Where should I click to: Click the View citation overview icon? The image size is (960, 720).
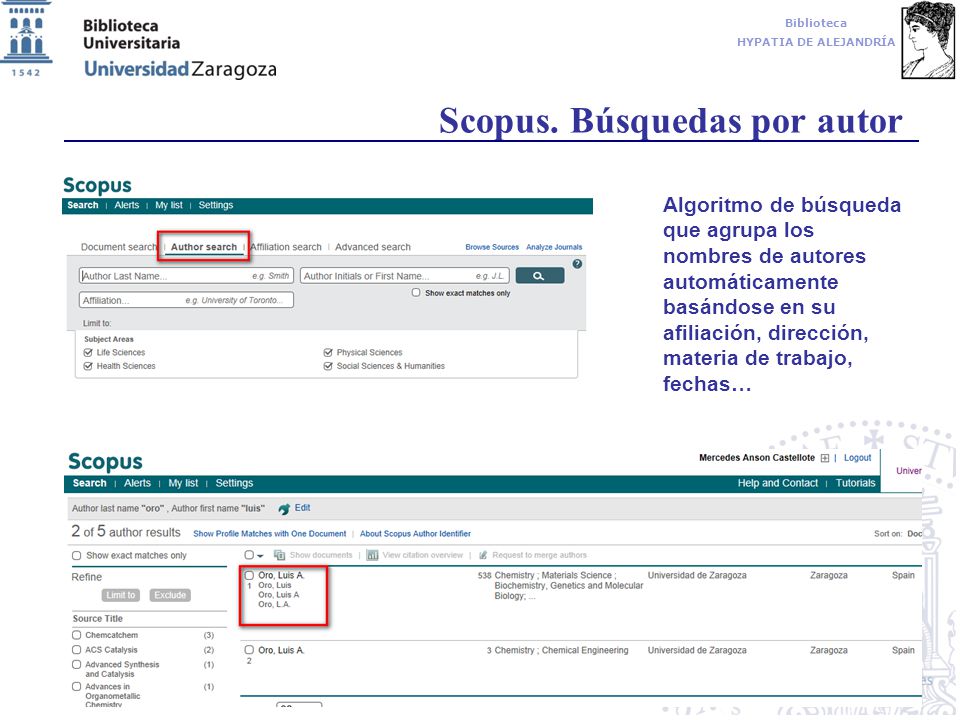coord(372,555)
